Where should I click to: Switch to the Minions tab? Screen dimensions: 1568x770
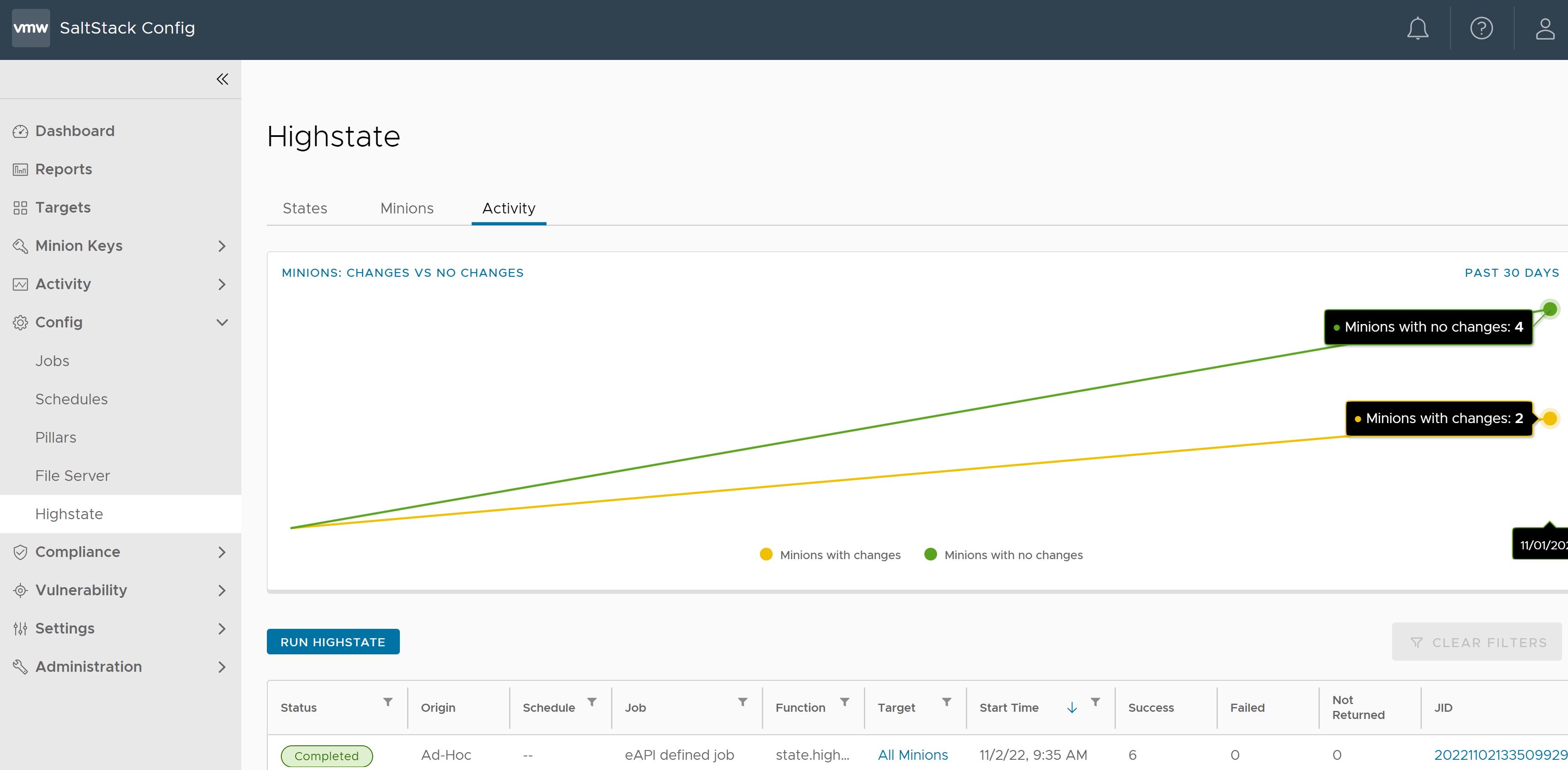click(x=406, y=208)
